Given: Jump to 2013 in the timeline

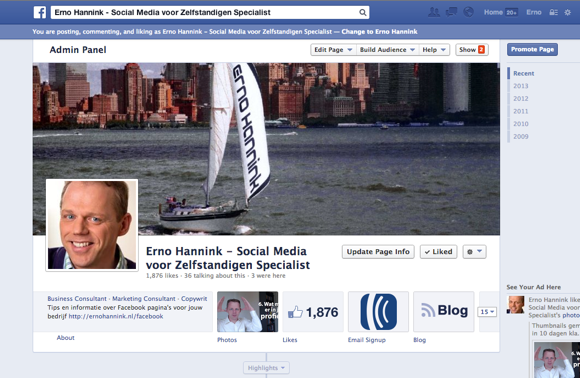Looking at the screenshot, I should [x=520, y=86].
